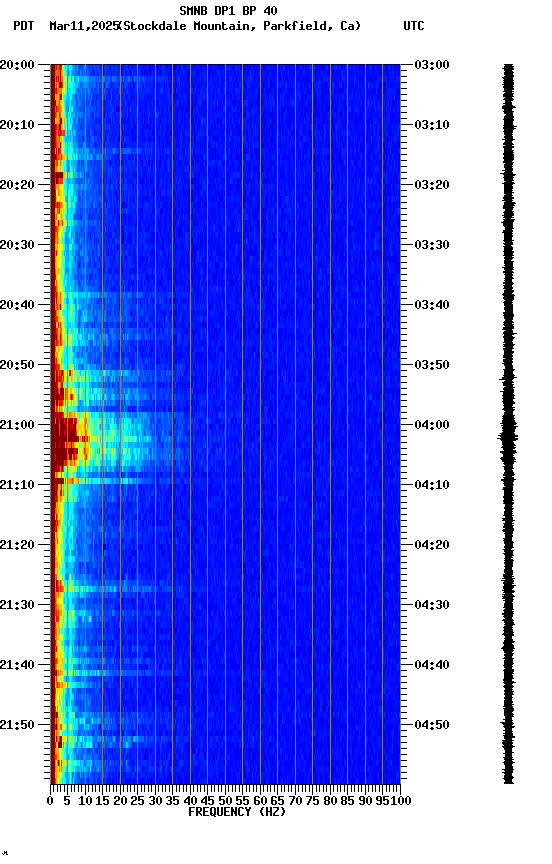Click the 04:10 UTC time label
This screenshot has height=864, width=552.
click(432, 485)
